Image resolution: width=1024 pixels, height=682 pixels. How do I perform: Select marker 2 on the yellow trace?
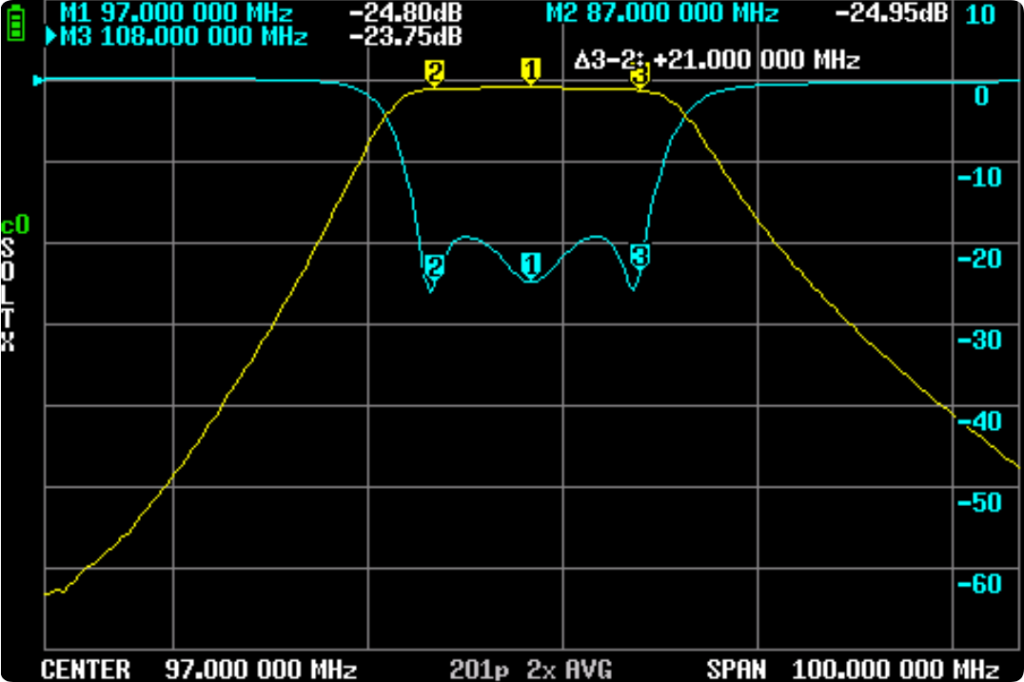(x=434, y=72)
